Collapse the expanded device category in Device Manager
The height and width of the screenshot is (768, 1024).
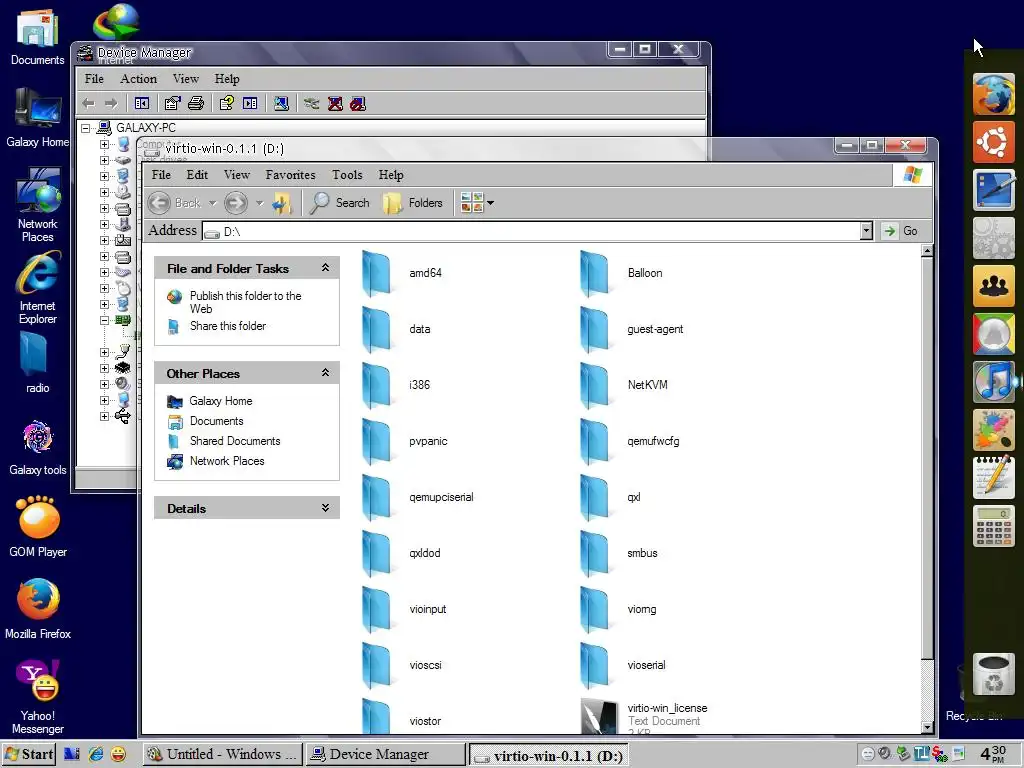click(104, 321)
